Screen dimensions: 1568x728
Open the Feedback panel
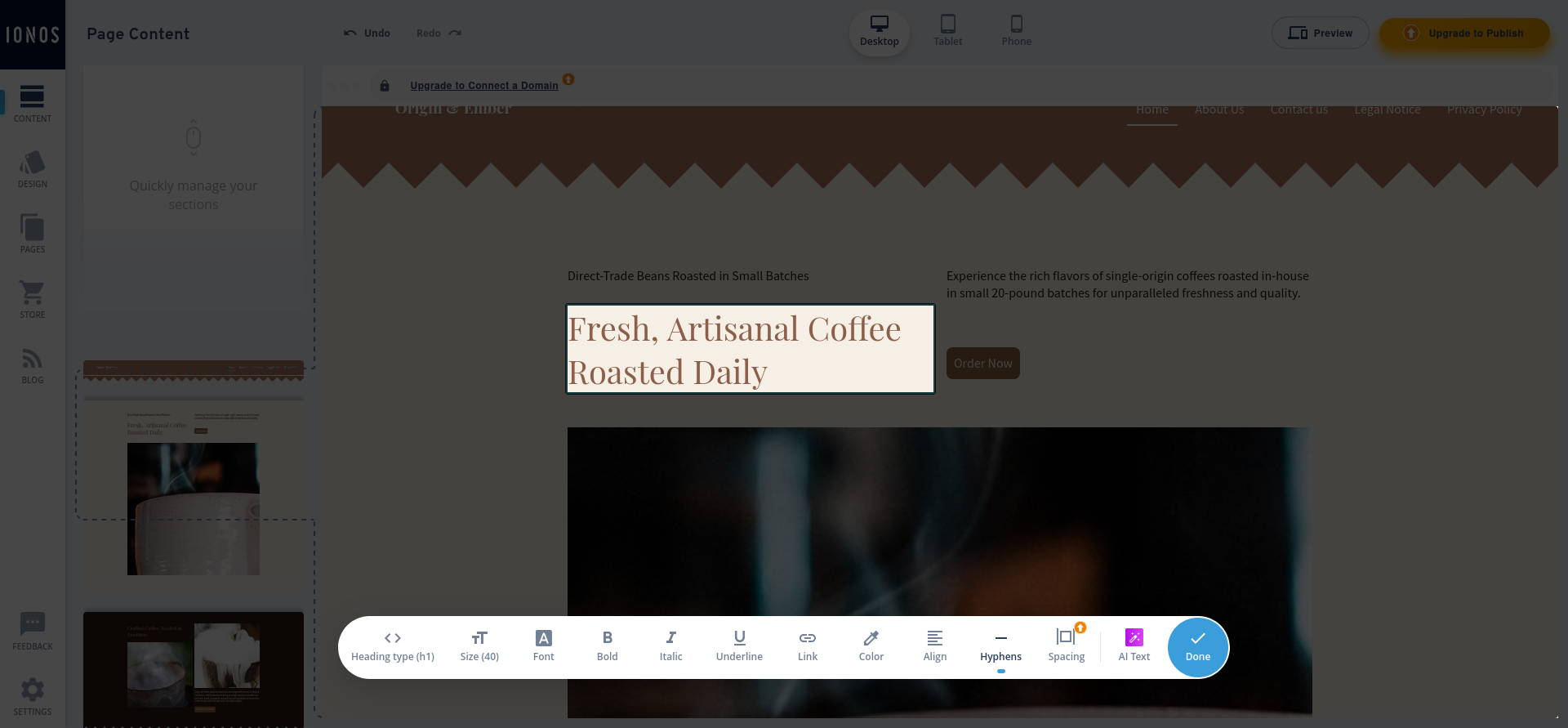[32, 631]
